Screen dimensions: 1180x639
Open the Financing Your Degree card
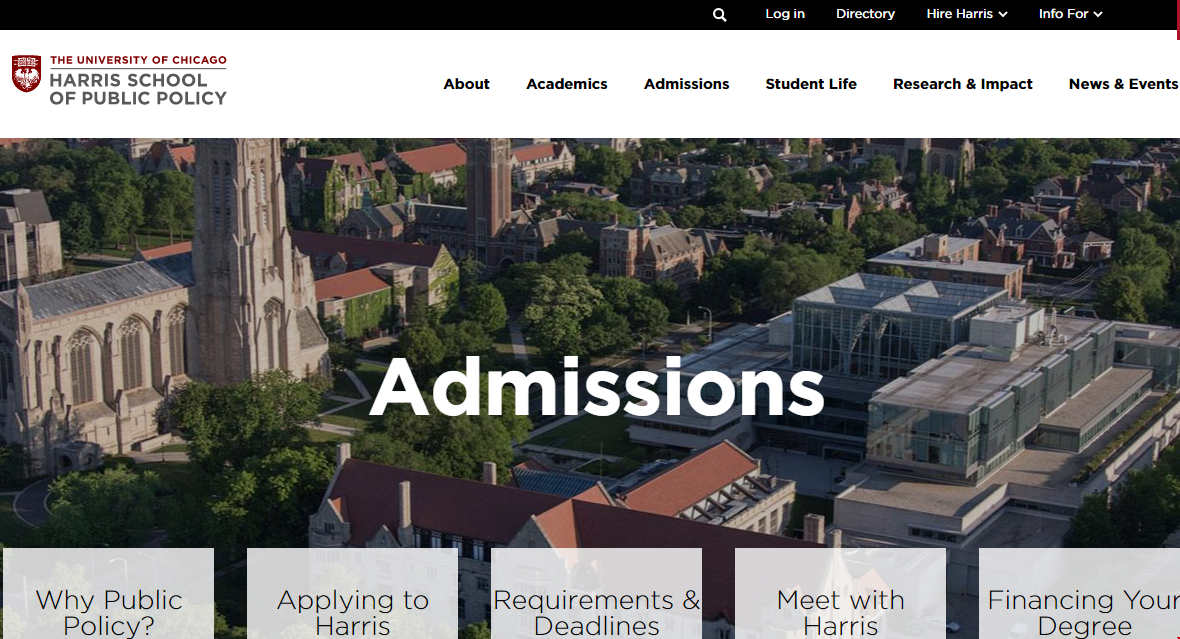[x=1079, y=594]
